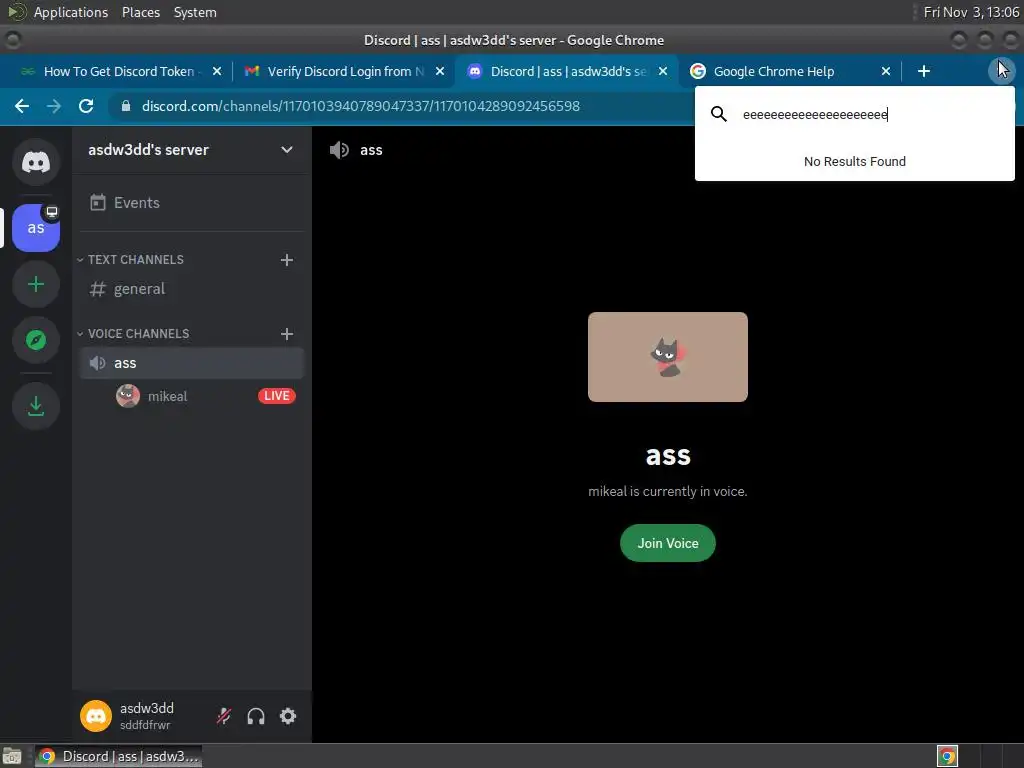Click Discord window in bottom taskbar
The image size is (1024, 768).
point(118,756)
